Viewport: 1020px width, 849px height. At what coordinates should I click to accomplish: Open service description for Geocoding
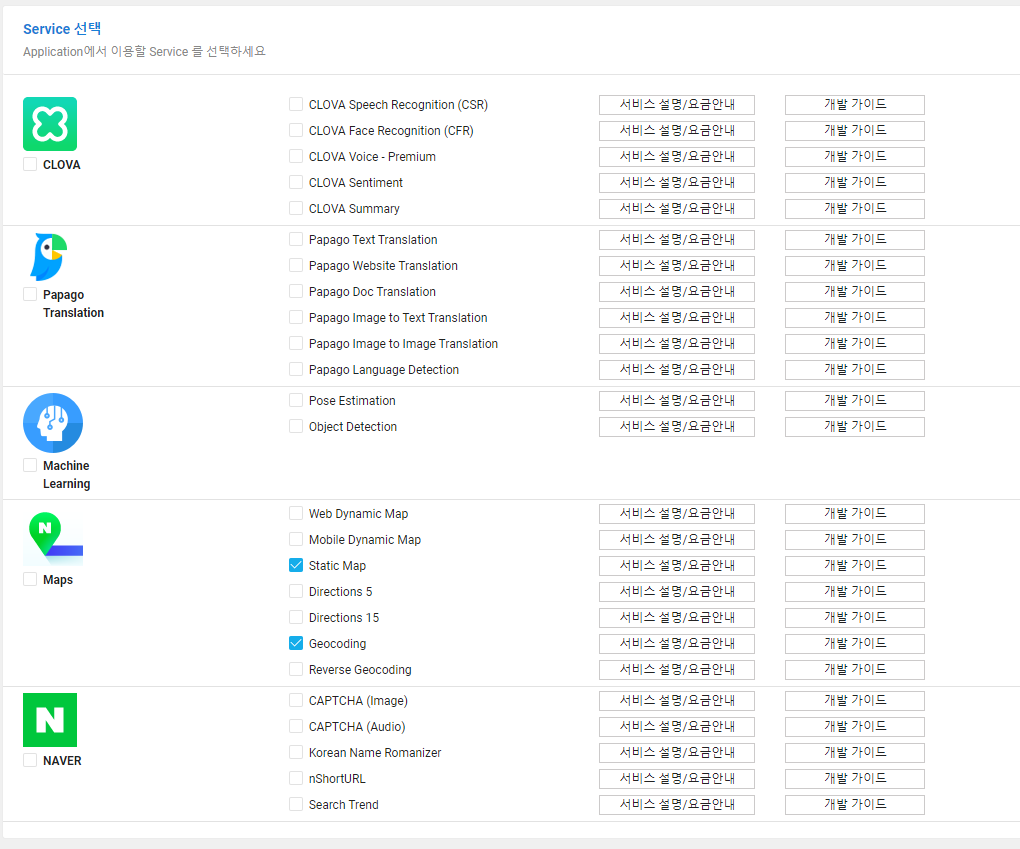click(677, 644)
